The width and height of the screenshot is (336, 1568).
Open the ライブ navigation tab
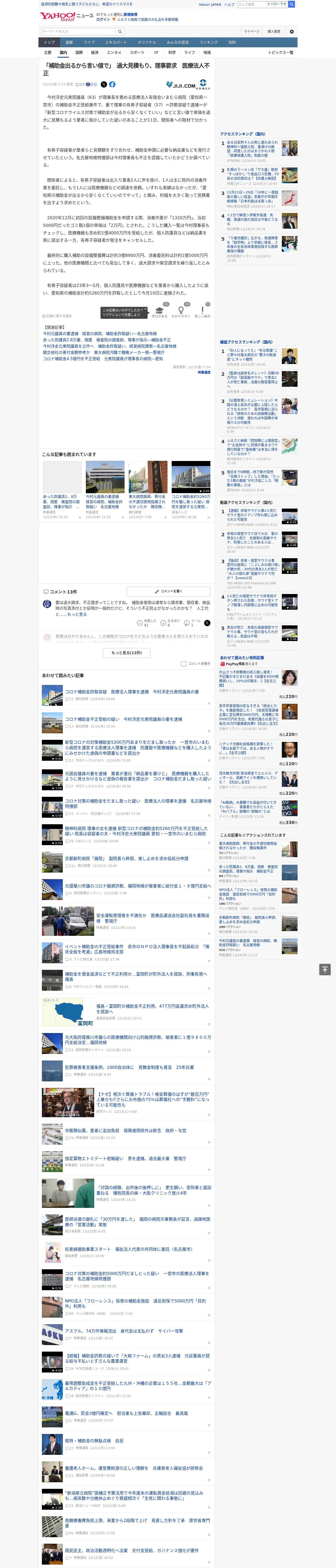89,42
